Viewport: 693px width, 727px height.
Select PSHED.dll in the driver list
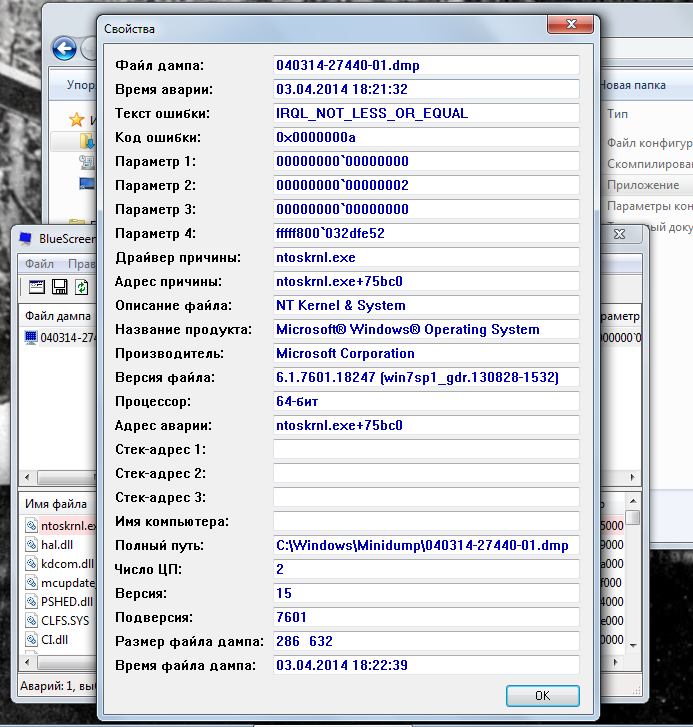click(x=62, y=602)
